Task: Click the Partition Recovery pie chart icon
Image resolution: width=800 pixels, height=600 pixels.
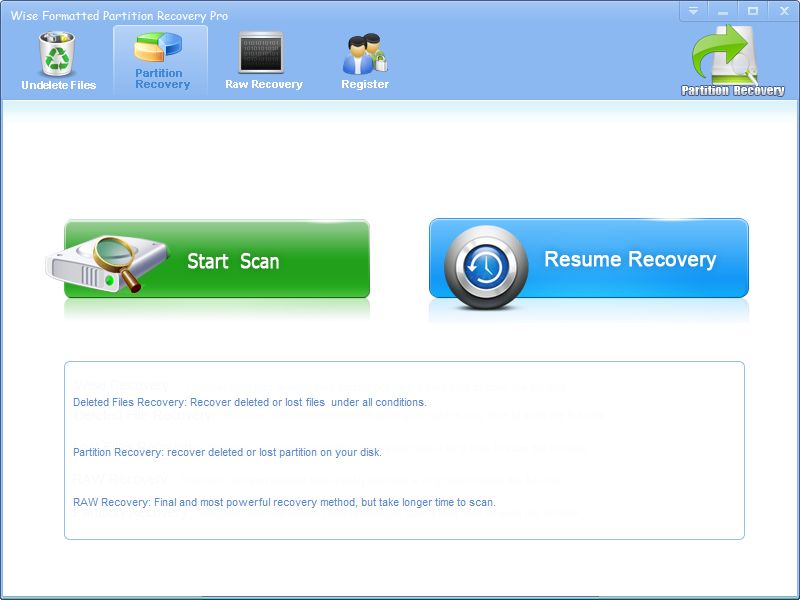Action: pyautogui.click(x=162, y=49)
